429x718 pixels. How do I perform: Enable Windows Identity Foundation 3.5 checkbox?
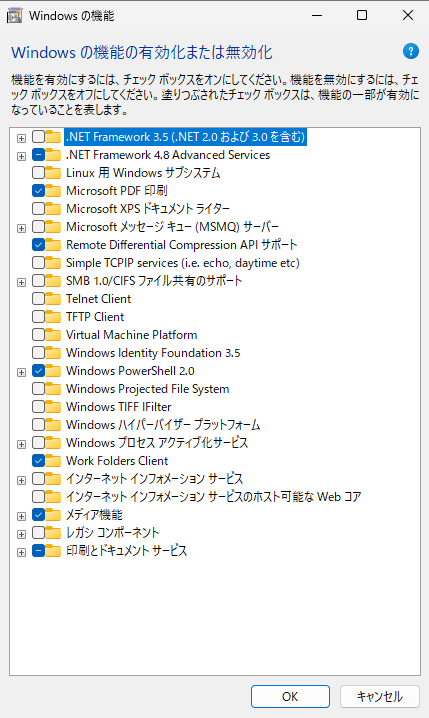click(38, 353)
